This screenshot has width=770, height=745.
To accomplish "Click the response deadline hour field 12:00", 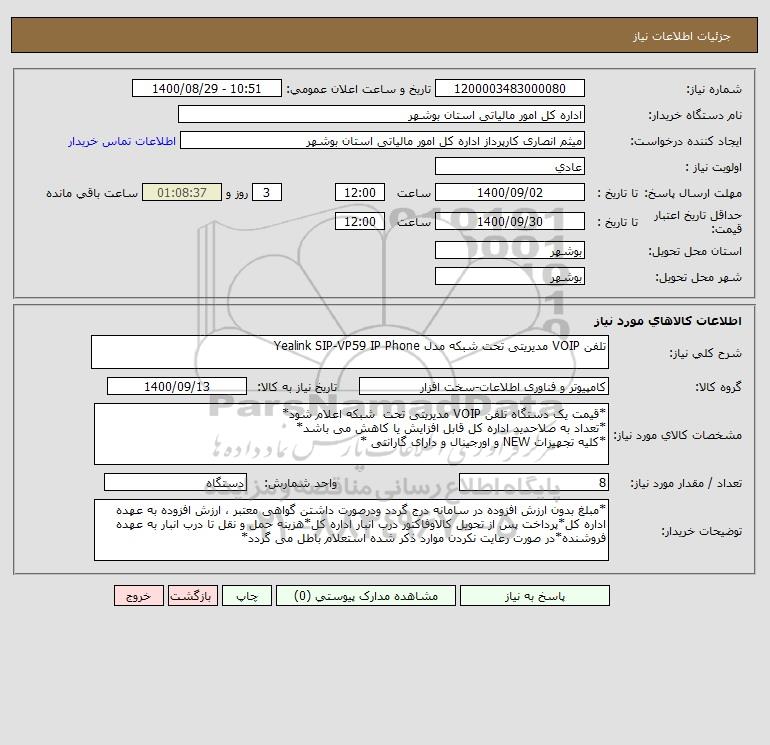I will pyautogui.click(x=360, y=193).
